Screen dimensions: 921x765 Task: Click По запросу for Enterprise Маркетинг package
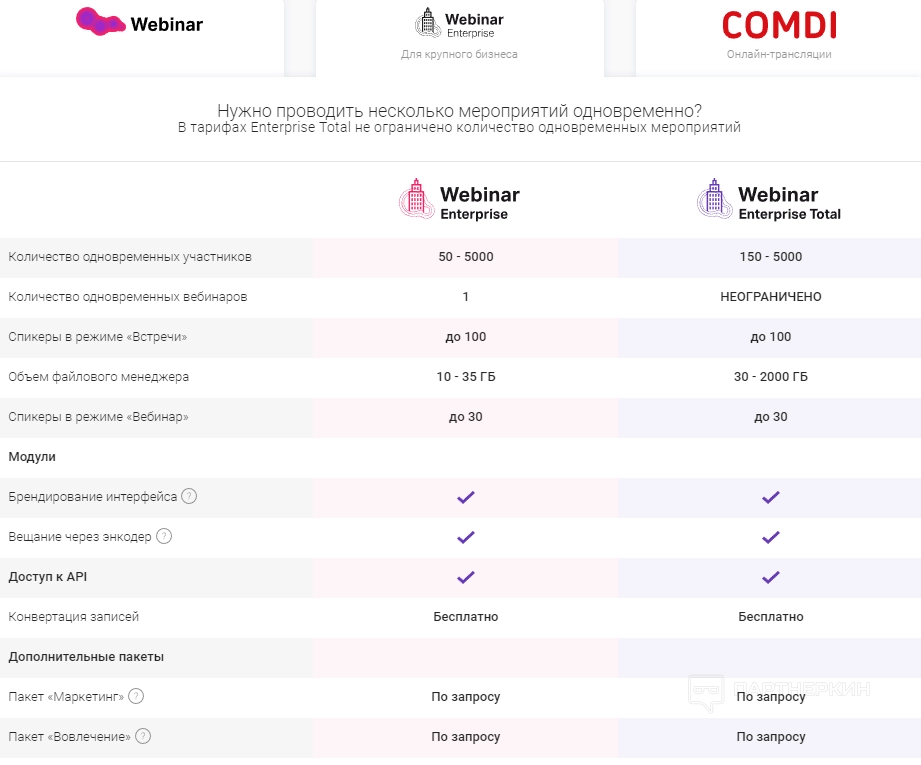466,697
